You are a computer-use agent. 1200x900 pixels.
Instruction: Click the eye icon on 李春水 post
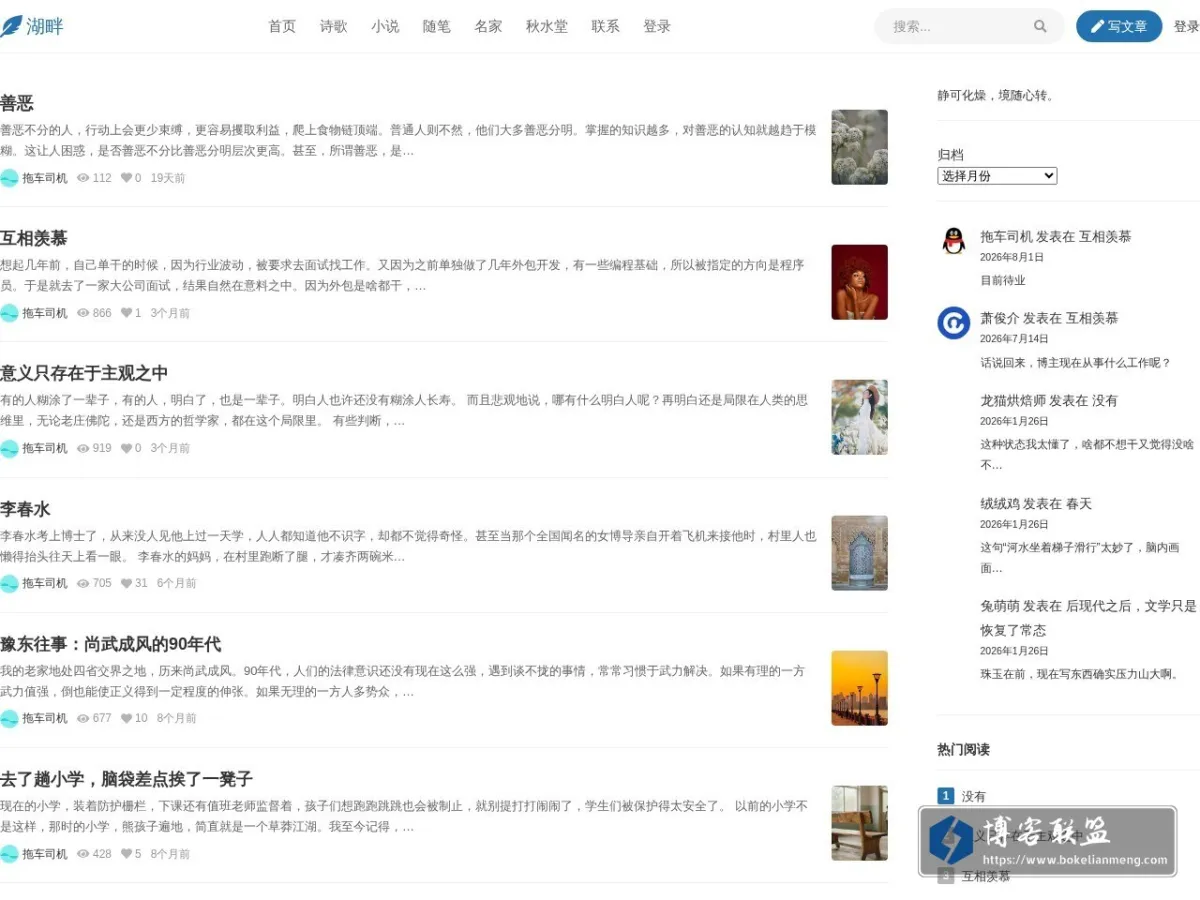tap(83, 583)
